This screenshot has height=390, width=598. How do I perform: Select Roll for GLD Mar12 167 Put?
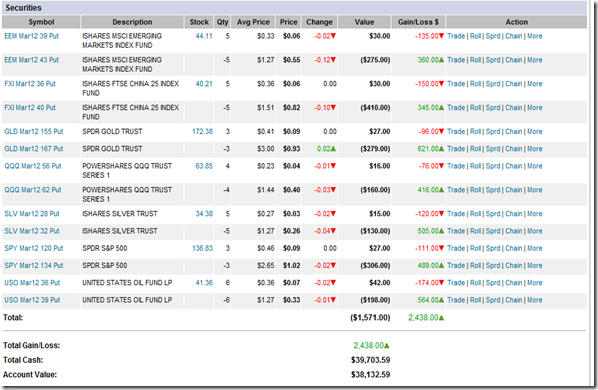(475, 149)
